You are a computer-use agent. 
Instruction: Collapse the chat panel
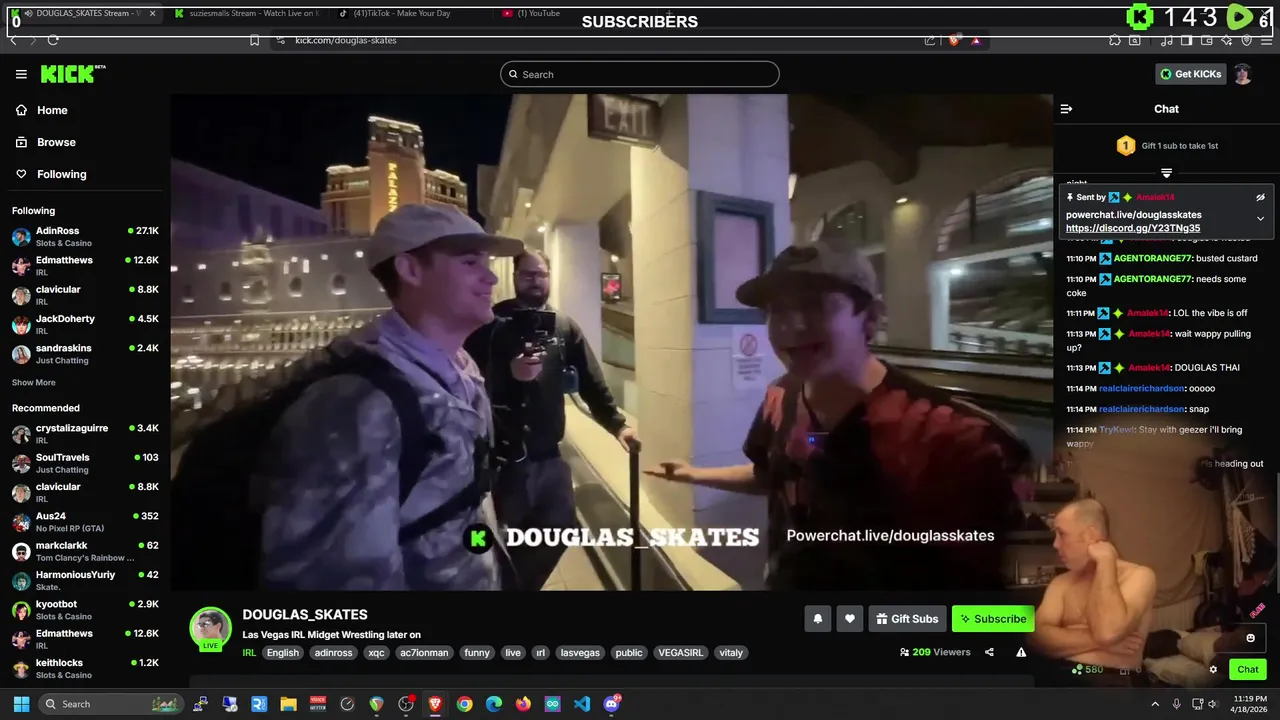[1066, 109]
